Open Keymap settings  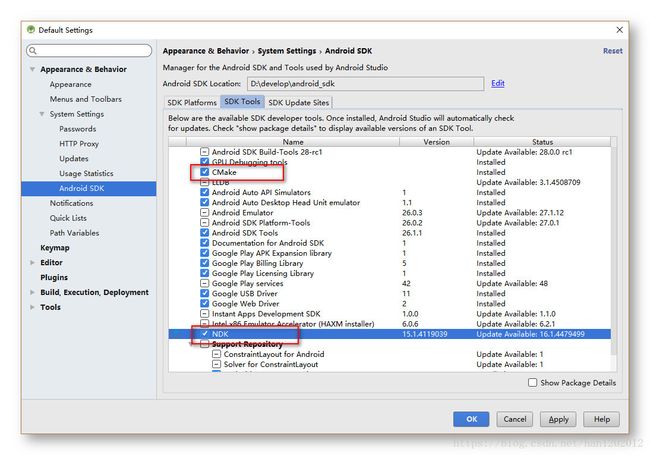click(x=55, y=248)
